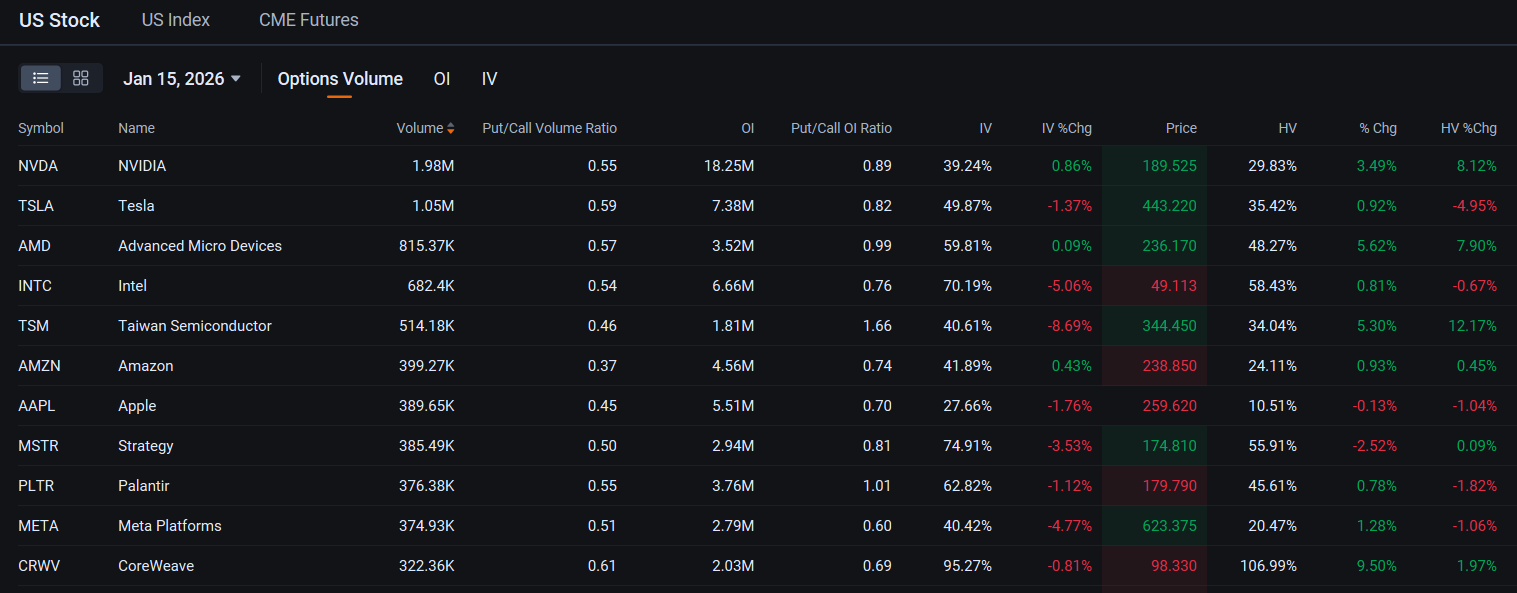This screenshot has height=593, width=1517.
Task: Click the name Advanced Micro Devices
Action: [200, 246]
